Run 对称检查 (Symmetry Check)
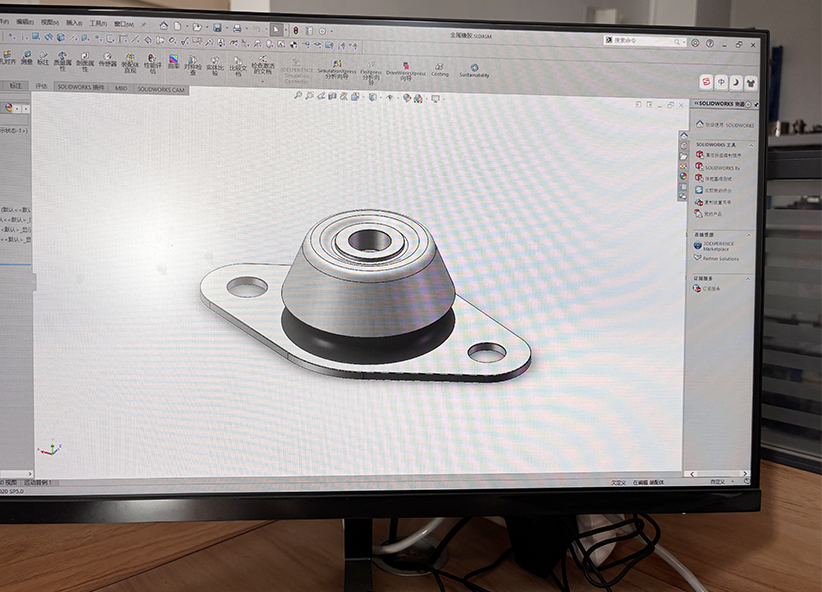The height and width of the screenshot is (592, 822). click(193, 65)
